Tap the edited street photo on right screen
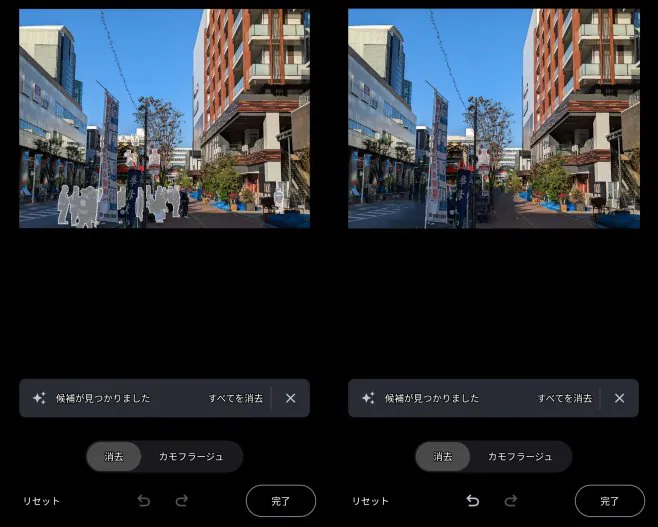Image resolution: width=658 pixels, height=527 pixels. 493,118
